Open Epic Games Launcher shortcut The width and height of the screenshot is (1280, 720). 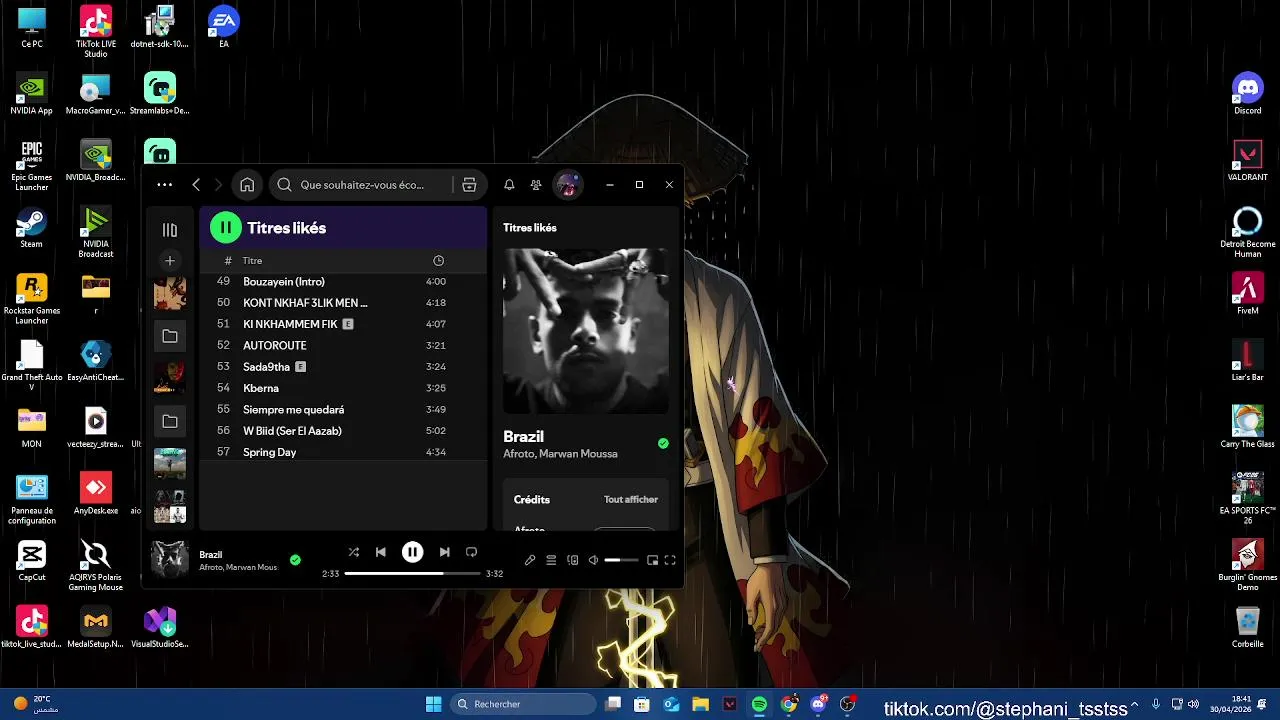[31, 166]
